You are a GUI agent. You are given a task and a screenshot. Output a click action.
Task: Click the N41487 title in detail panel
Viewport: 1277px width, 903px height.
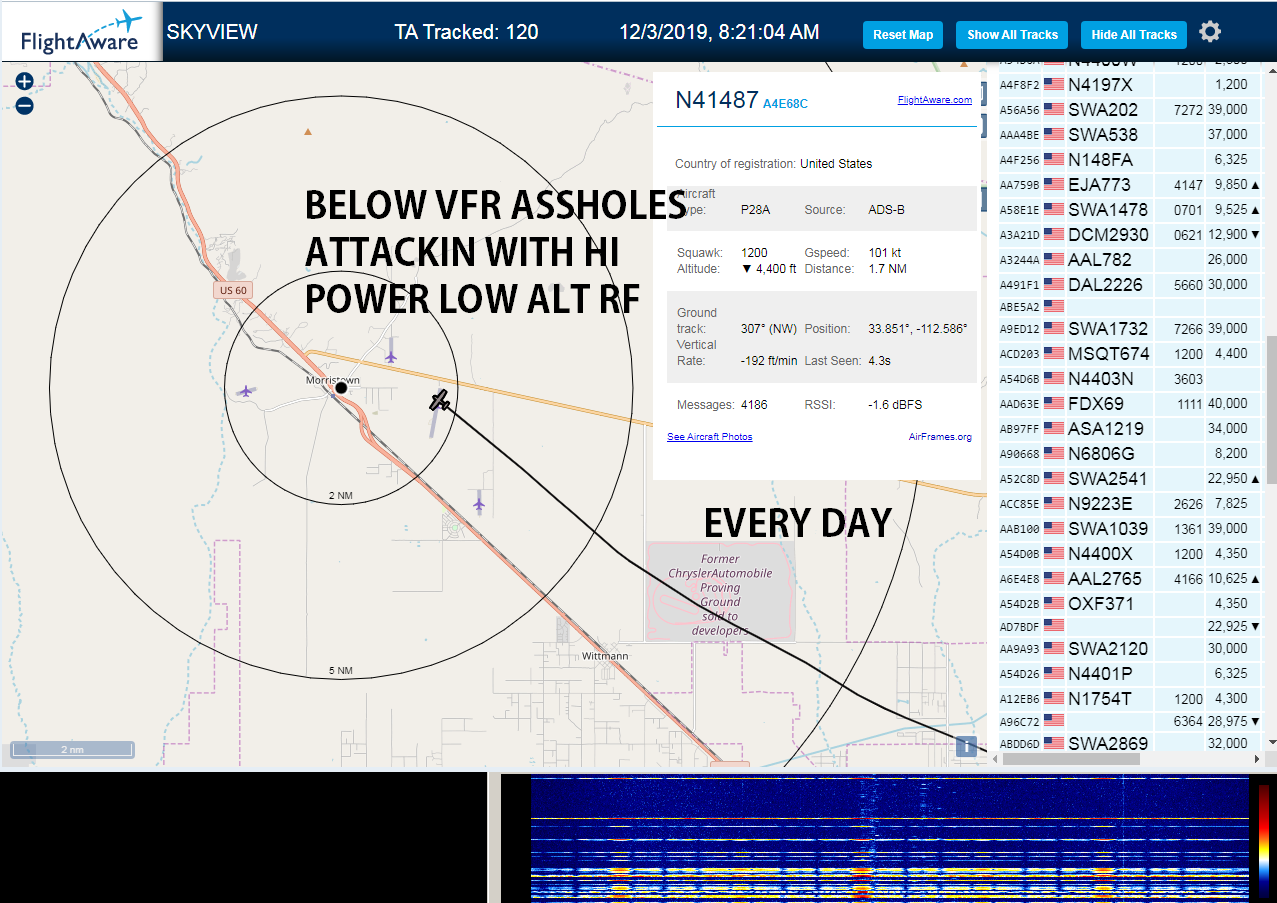click(x=717, y=99)
